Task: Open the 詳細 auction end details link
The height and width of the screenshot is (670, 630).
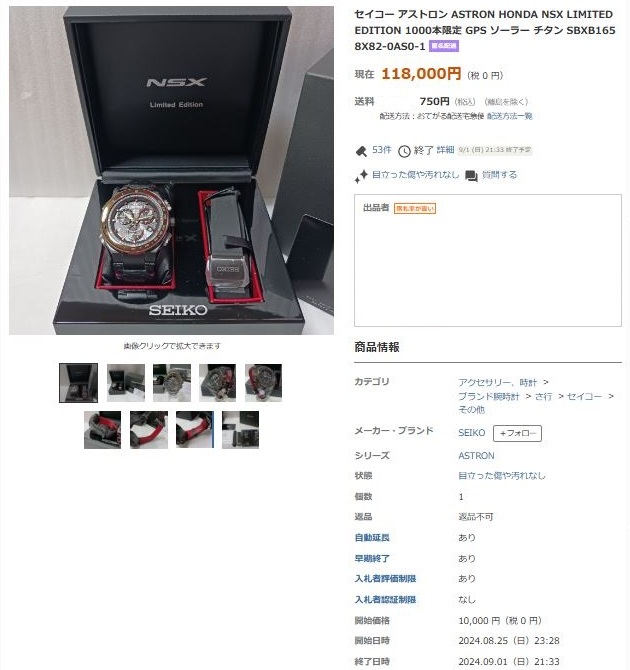Action: point(445,150)
